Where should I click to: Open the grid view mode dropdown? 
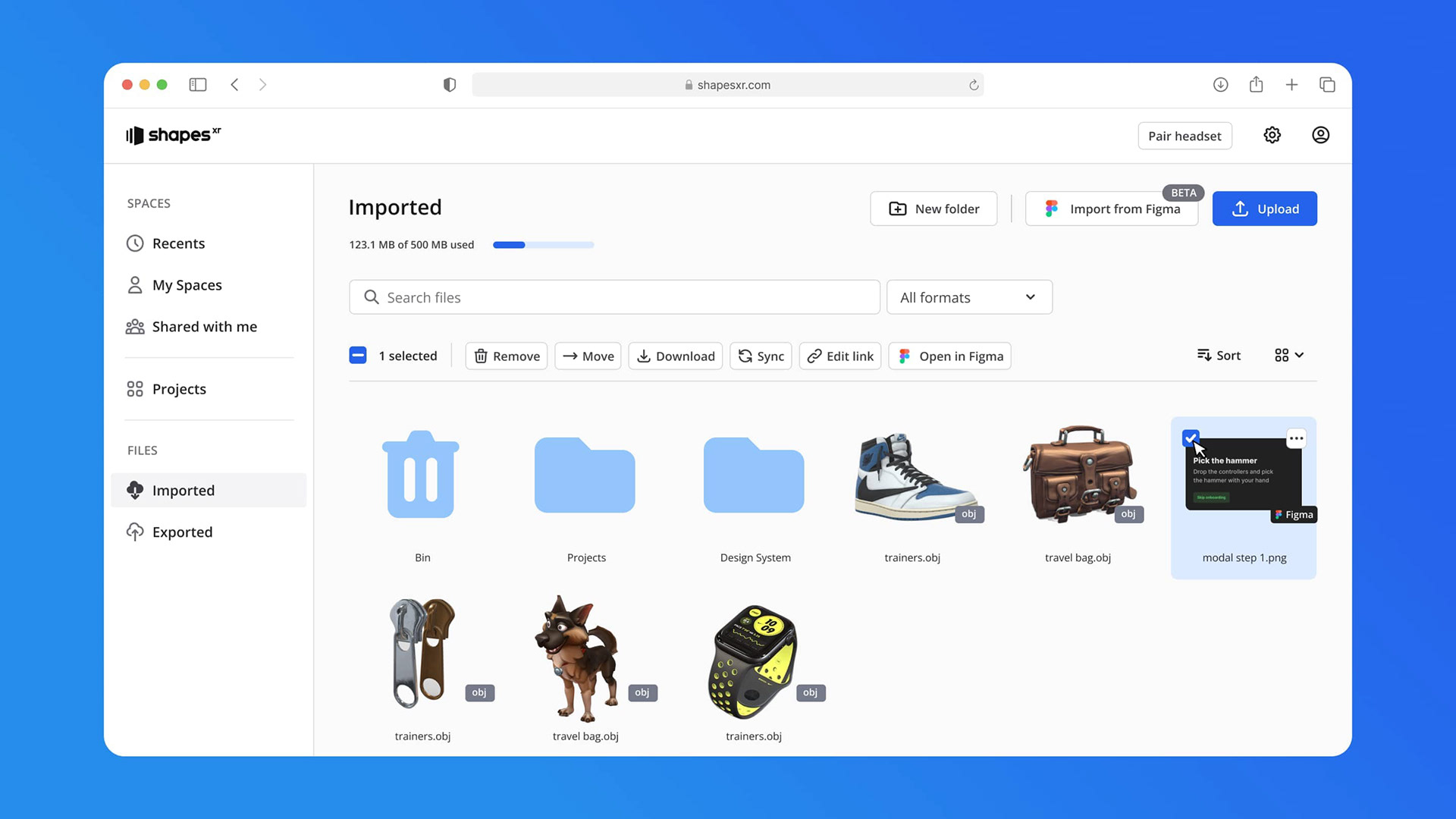pyautogui.click(x=1288, y=355)
